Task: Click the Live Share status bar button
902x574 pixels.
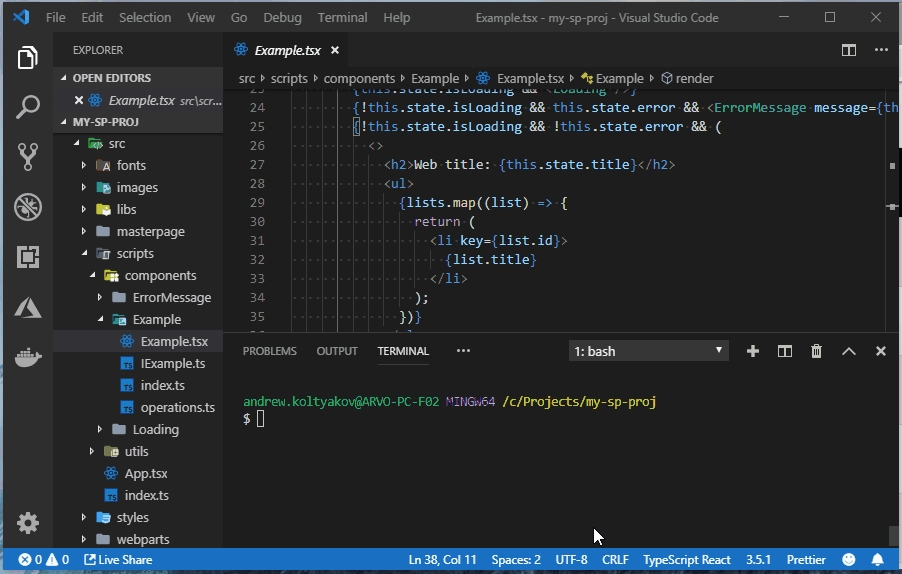Action: click(118, 560)
